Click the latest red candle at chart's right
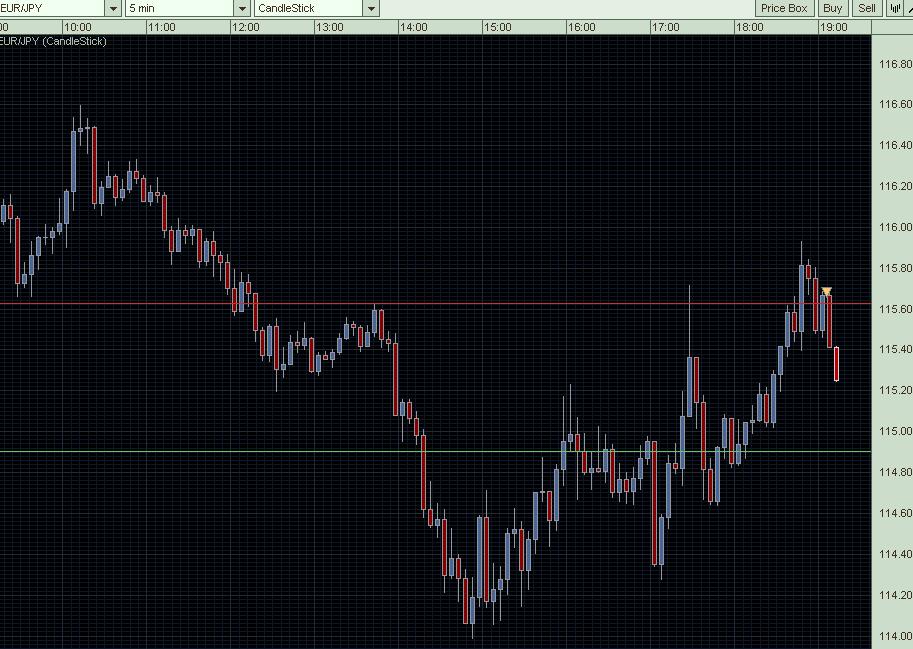This screenshot has height=649, width=913. [837, 364]
